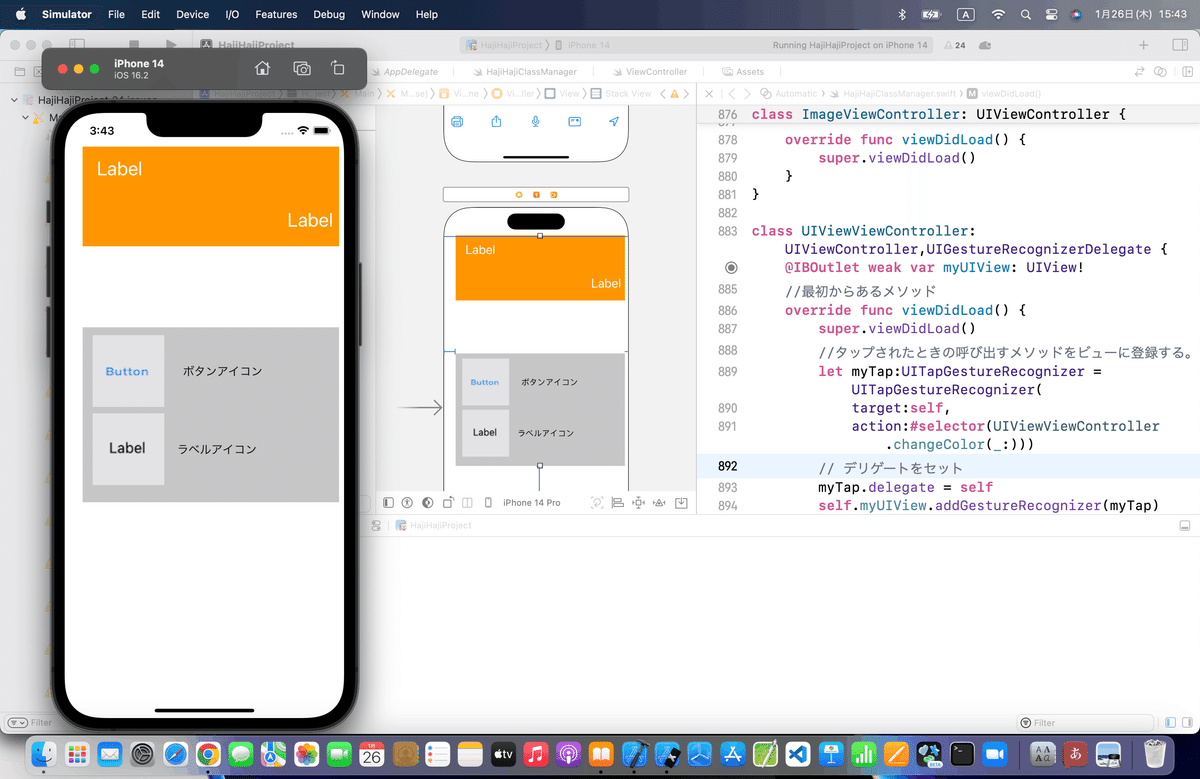
Task: Switch to the ViewController editor tab
Action: 648,72
